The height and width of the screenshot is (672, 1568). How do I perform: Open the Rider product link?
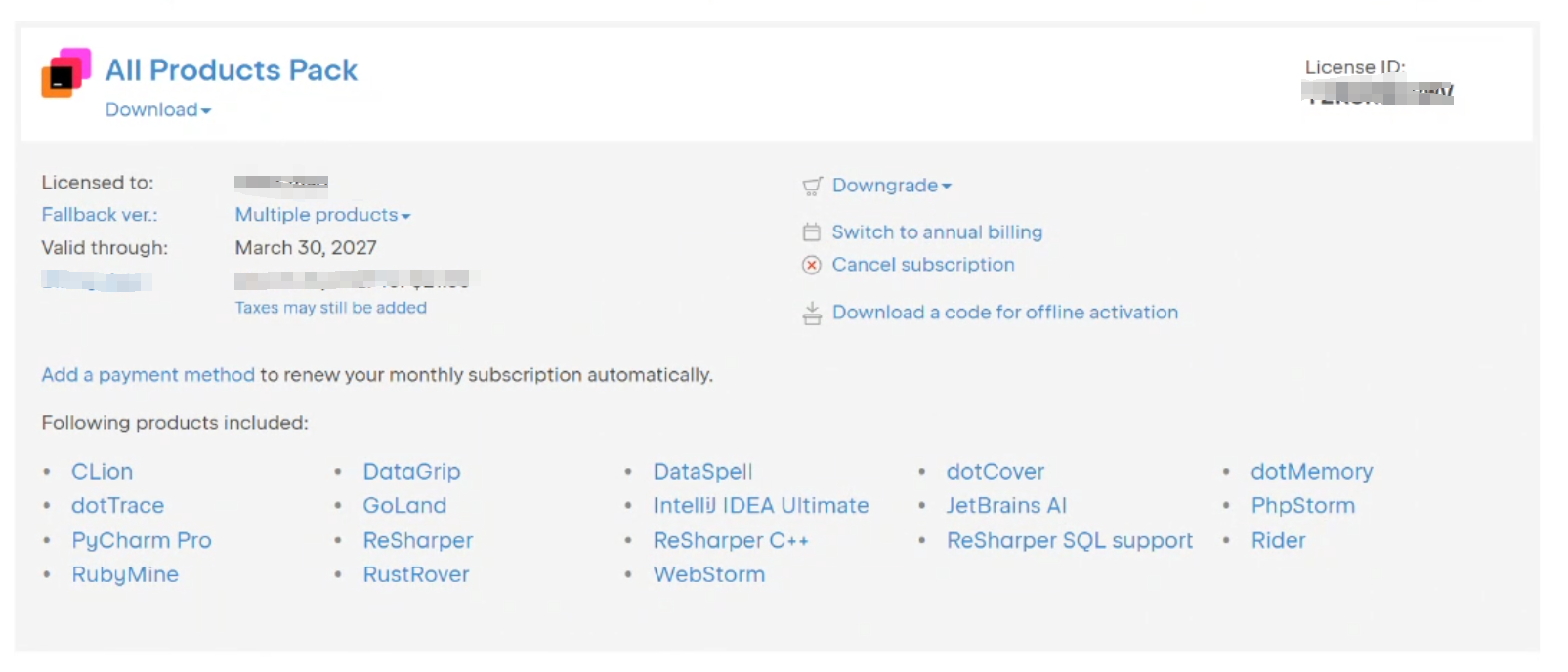[1278, 541]
